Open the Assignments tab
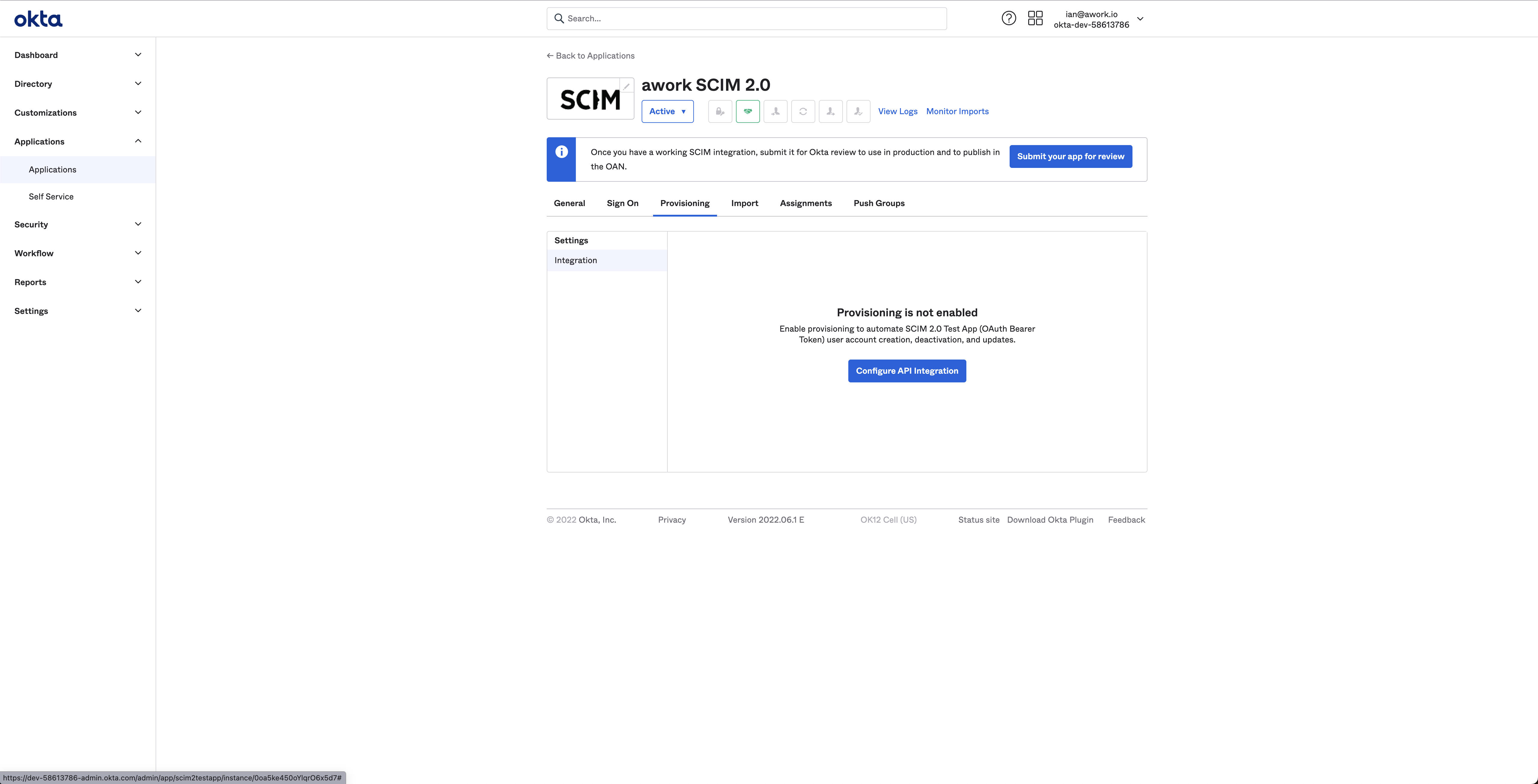 [805, 203]
